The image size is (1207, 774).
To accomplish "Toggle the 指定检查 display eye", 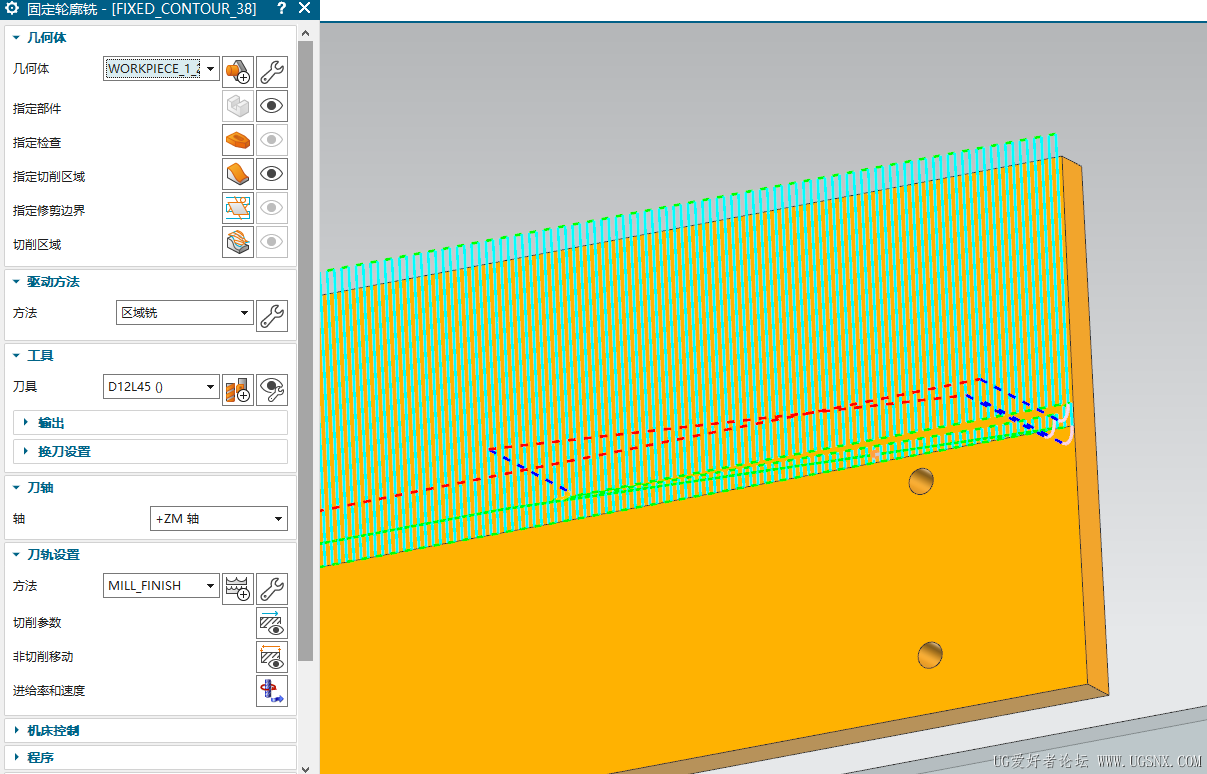I will (272, 140).
